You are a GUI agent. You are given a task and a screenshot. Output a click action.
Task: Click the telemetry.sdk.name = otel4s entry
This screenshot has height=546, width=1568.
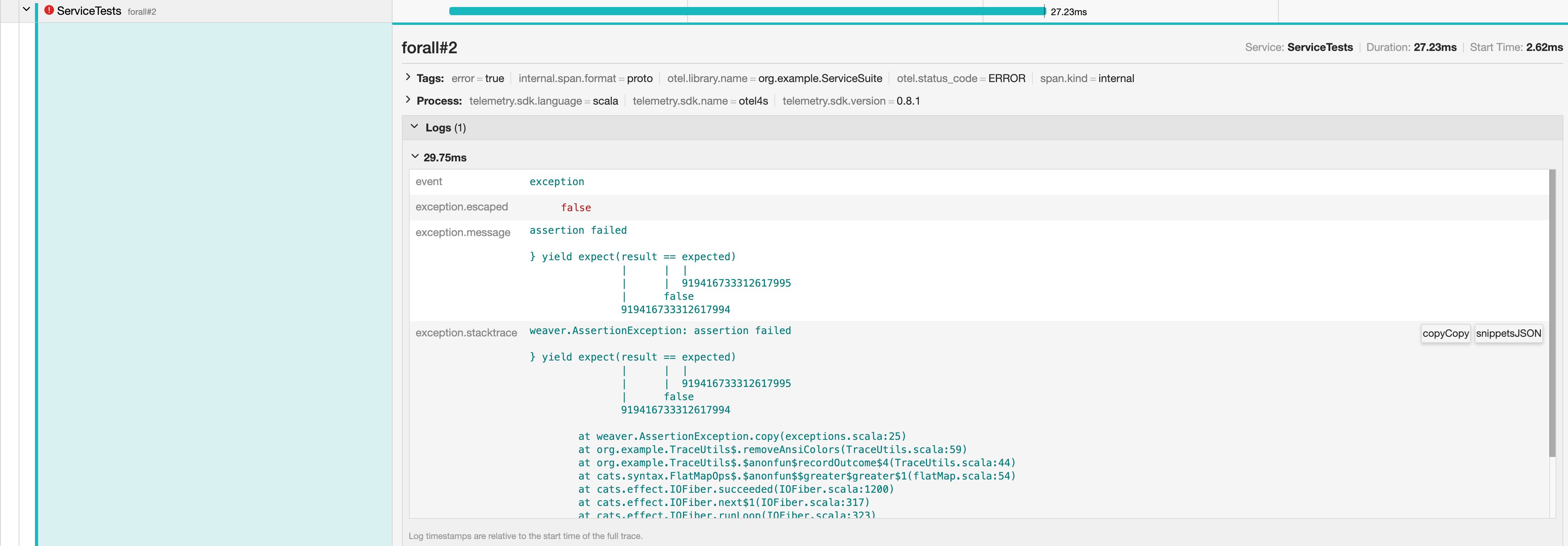pos(700,101)
